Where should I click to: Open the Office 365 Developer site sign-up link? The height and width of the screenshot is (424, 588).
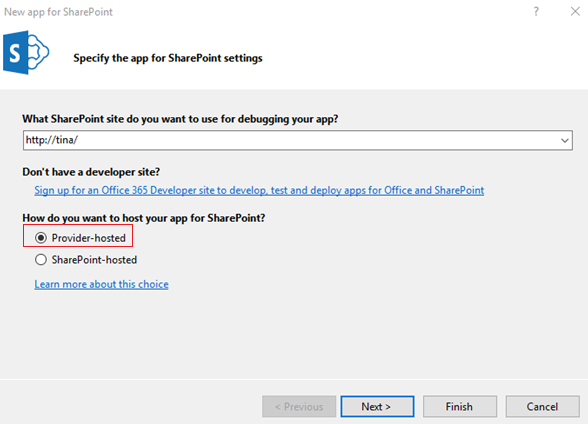click(x=259, y=190)
